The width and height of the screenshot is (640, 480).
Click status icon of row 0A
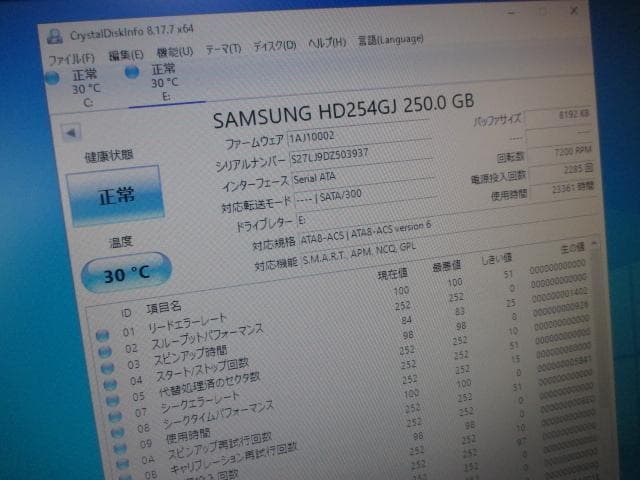[x=123, y=464]
